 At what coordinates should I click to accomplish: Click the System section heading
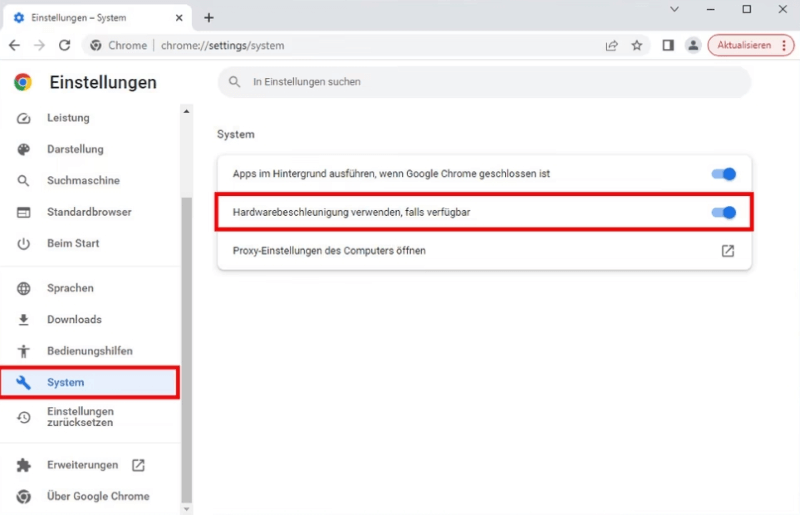236,134
